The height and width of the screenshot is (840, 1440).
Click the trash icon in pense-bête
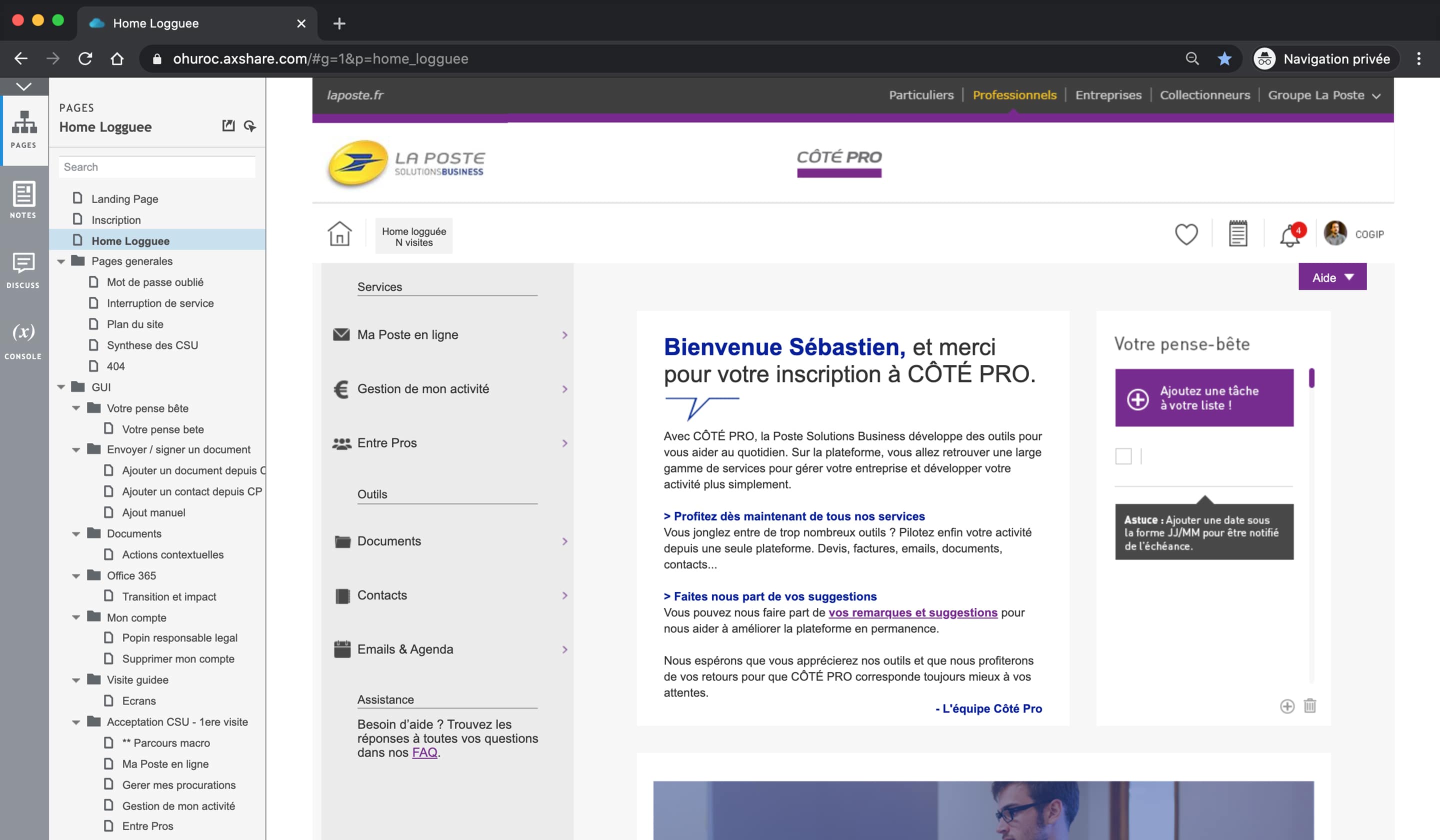point(1309,705)
